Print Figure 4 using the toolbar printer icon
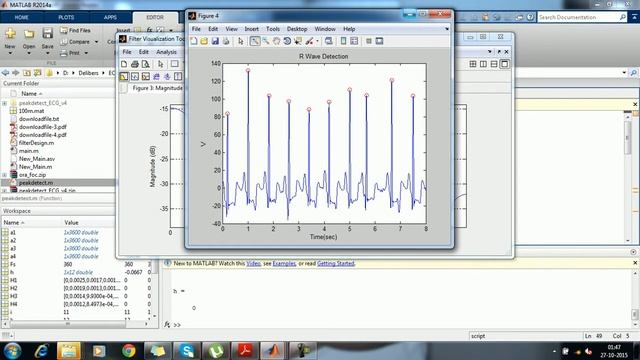The image size is (640, 360). [226, 41]
